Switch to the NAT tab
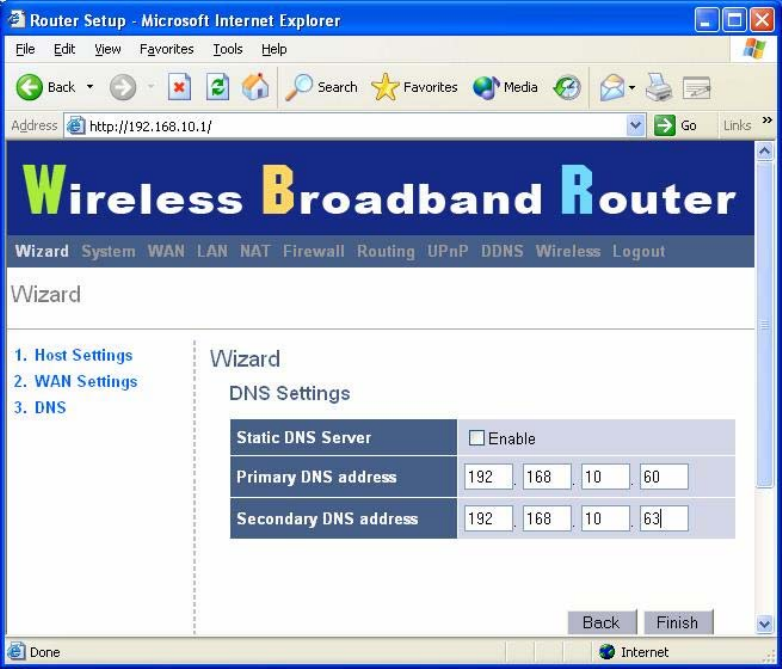This screenshot has width=782, height=669. coord(255,251)
